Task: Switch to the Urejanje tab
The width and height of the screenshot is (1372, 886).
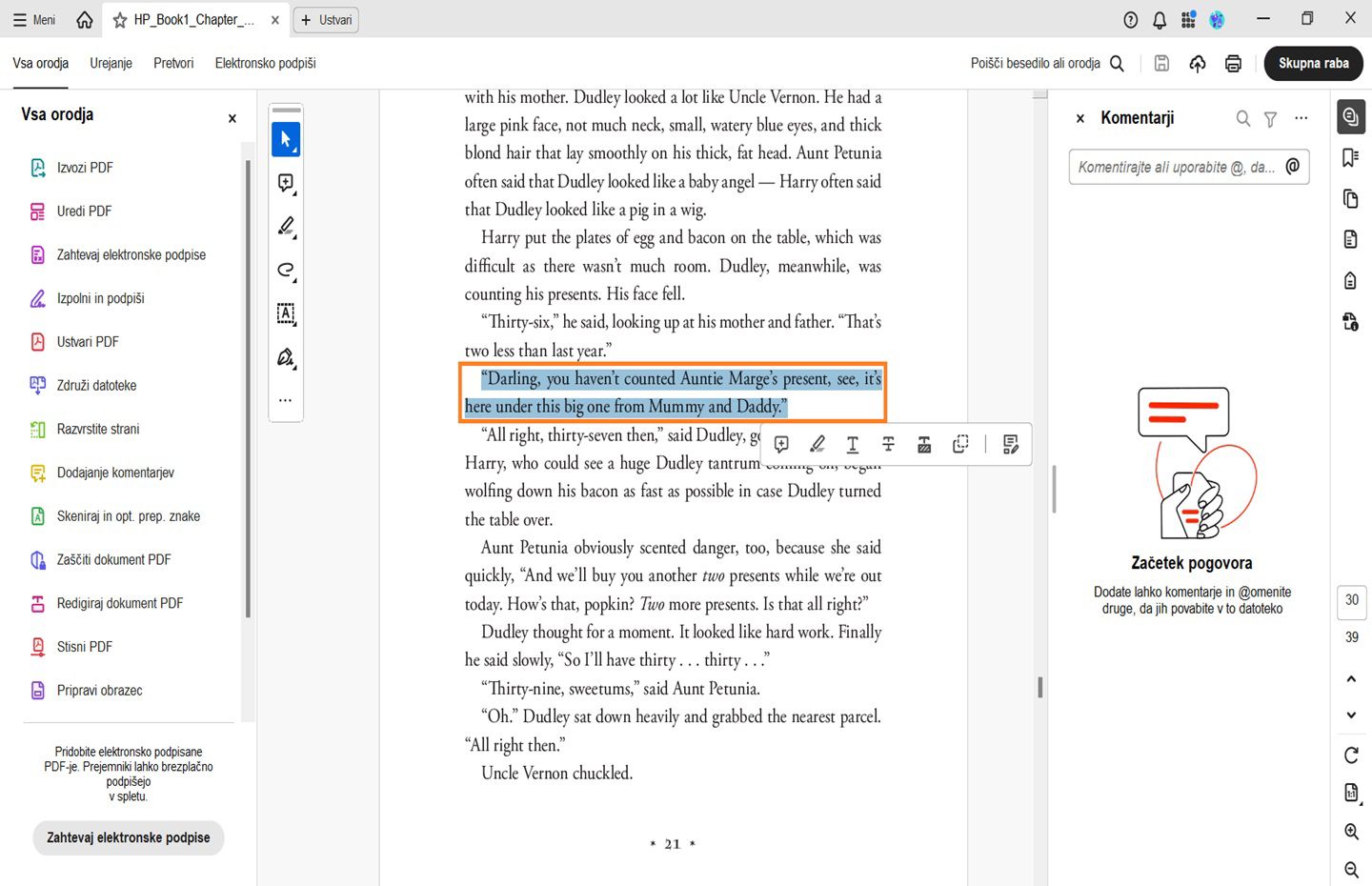Action: [111, 63]
